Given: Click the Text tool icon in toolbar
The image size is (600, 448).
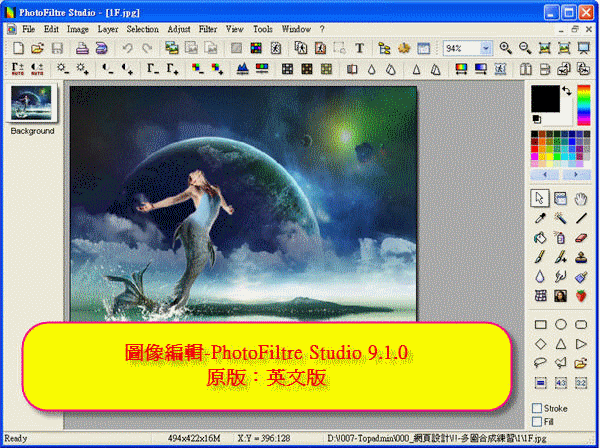Looking at the screenshot, I should (x=358, y=48).
